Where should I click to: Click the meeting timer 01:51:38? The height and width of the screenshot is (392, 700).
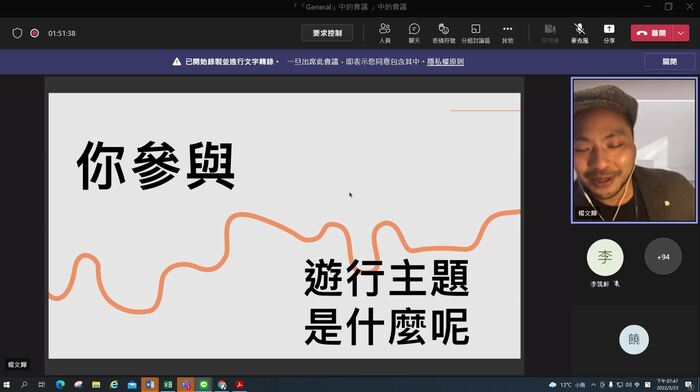[62, 33]
